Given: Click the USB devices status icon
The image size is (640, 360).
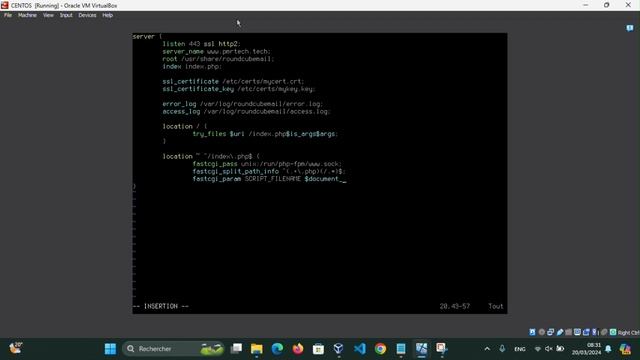Looking at the screenshot, I should [560, 332].
